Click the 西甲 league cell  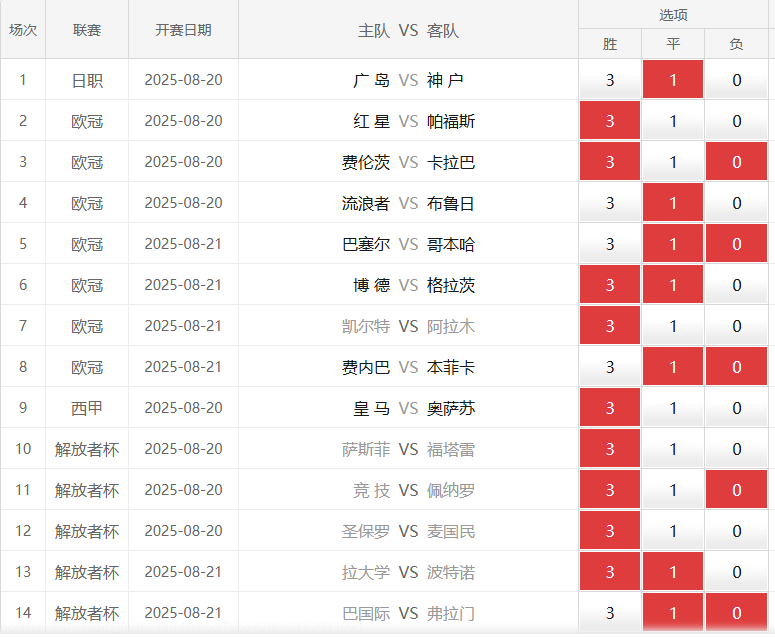(87, 408)
